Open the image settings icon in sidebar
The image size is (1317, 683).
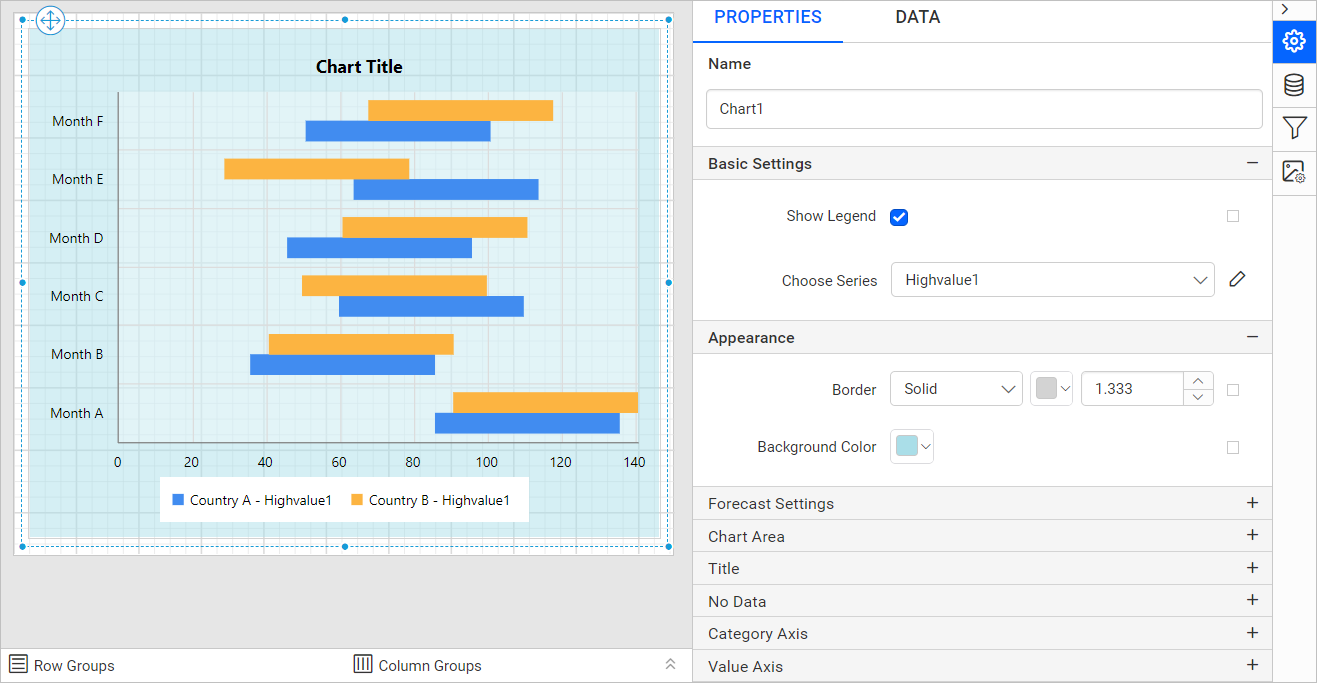click(x=1294, y=172)
